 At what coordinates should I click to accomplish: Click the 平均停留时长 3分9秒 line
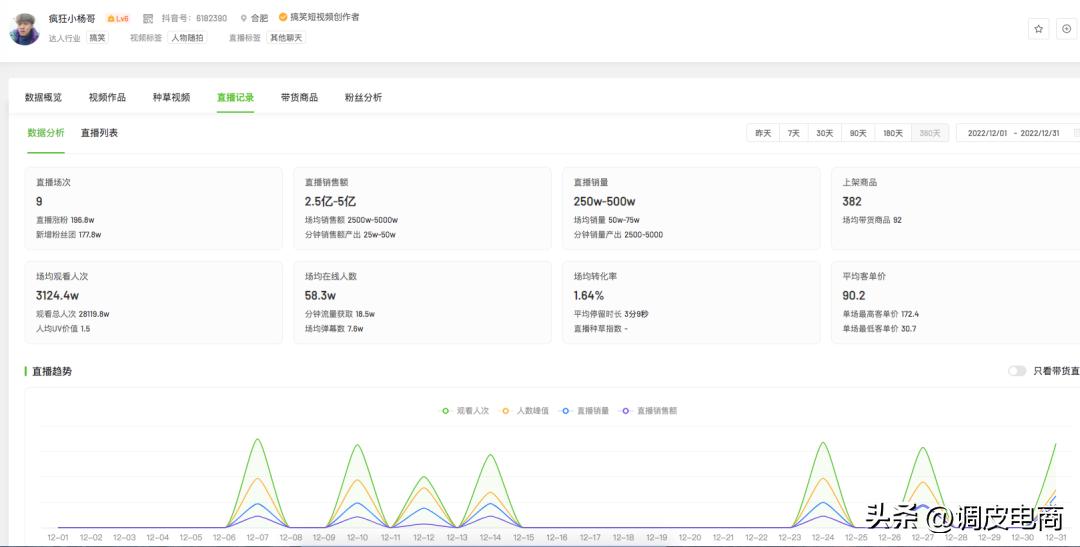point(611,314)
